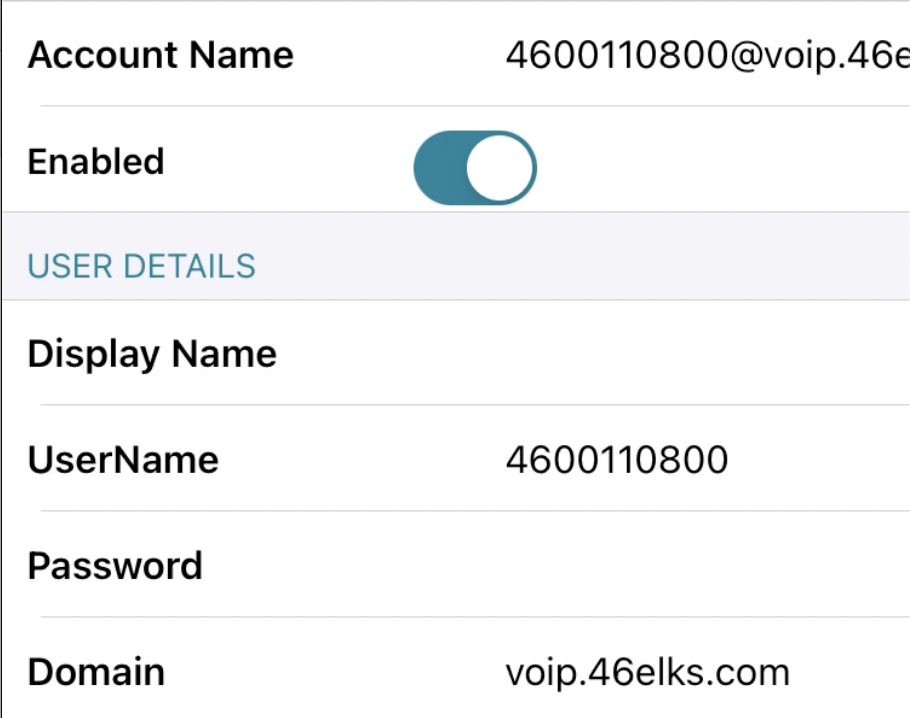Focus the empty Password field
This screenshot has width=910, height=718.
tap(700, 566)
